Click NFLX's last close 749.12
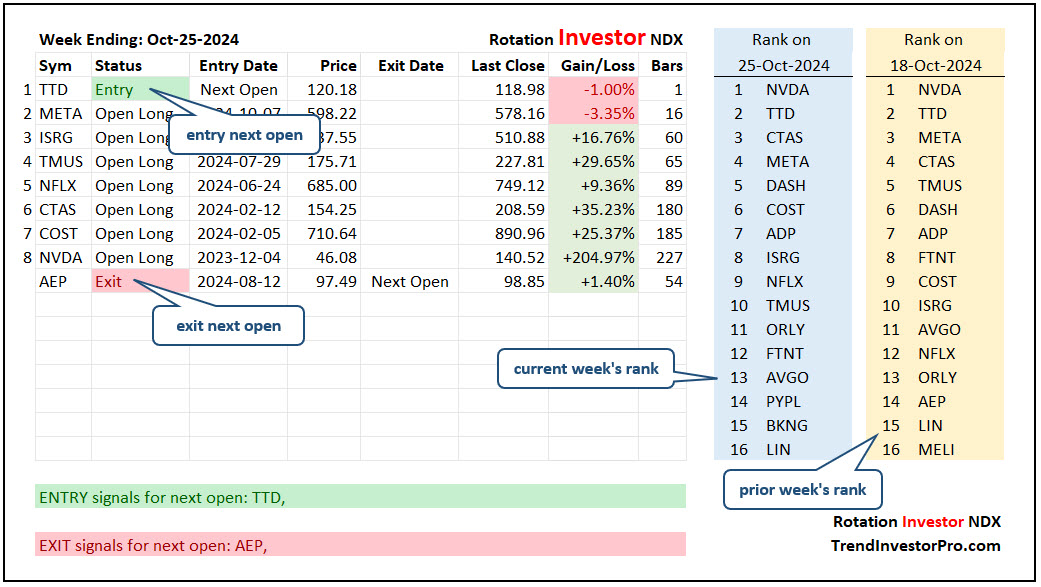 pyautogui.click(x=520, y=185)
